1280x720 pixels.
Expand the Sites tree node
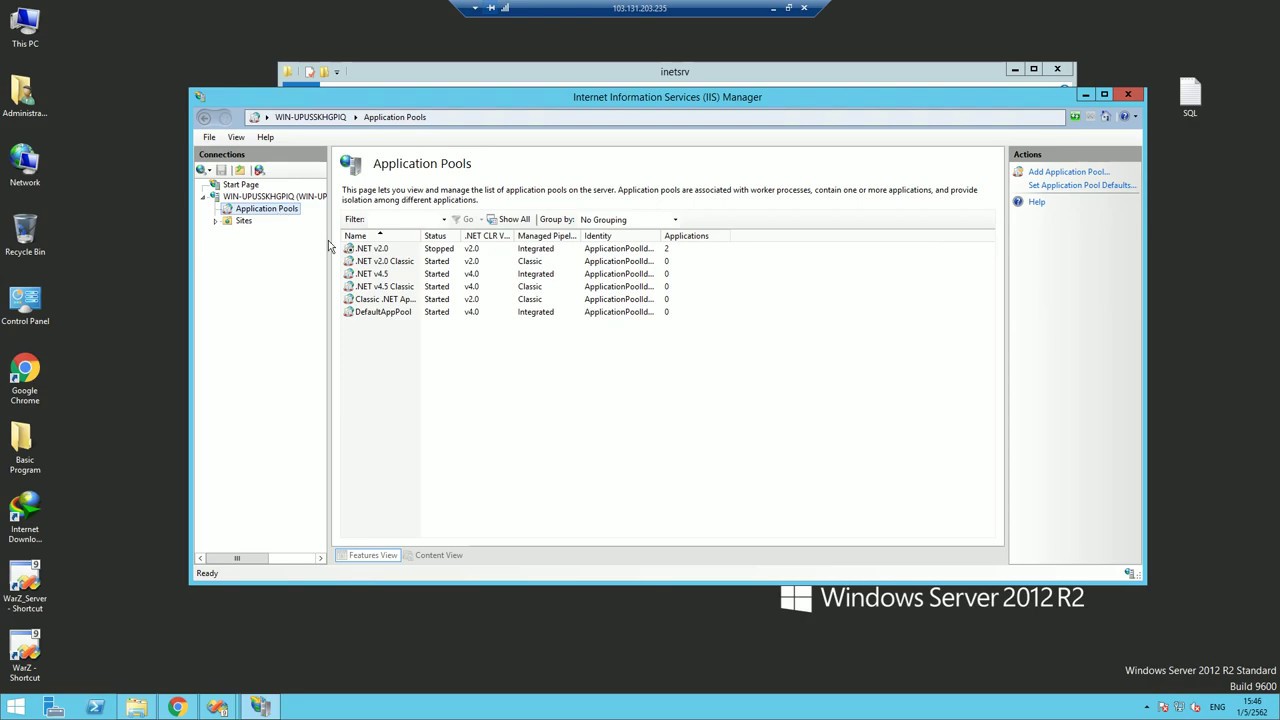pos(215,221)
